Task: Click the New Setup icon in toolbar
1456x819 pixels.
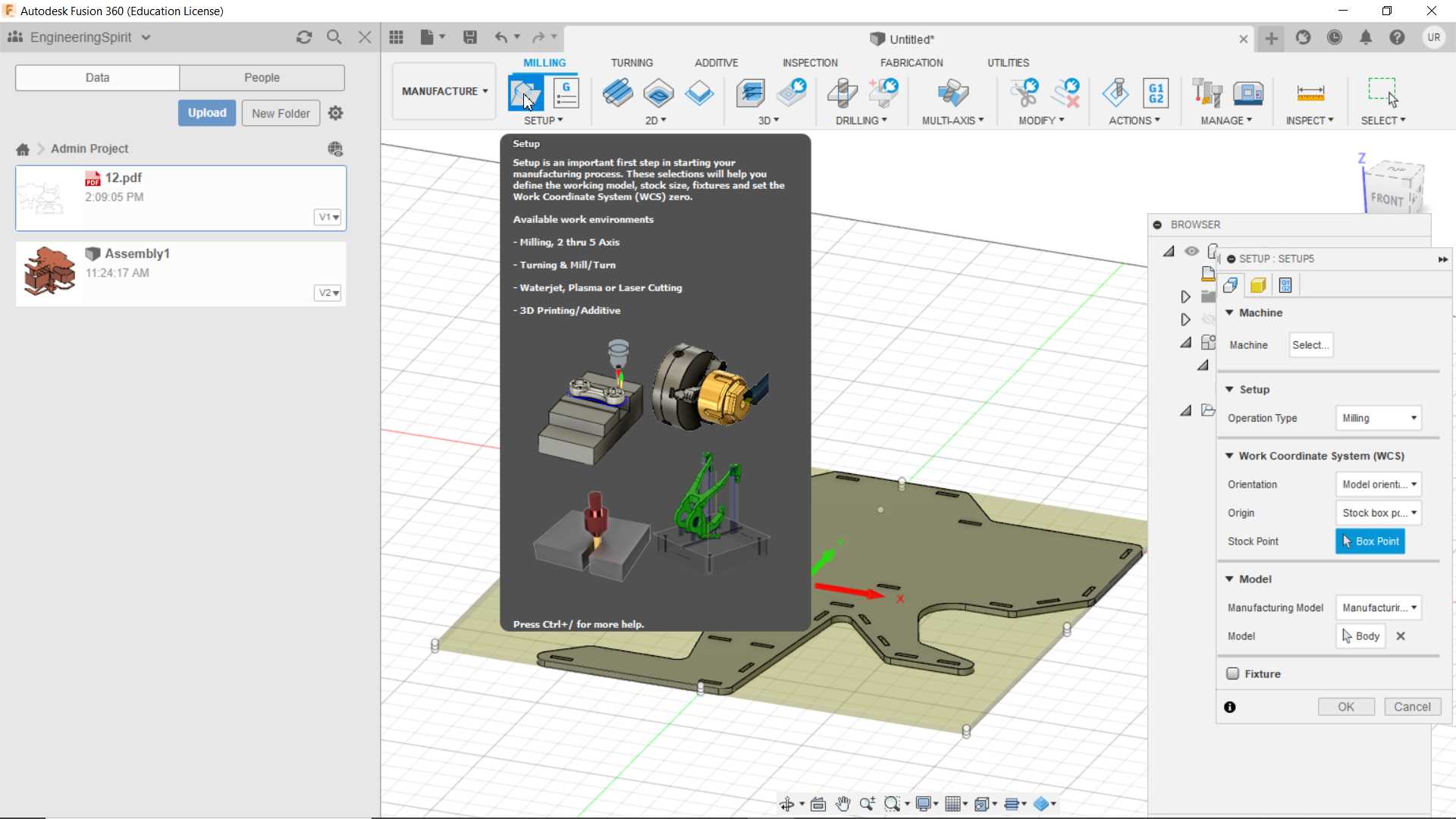Action: (x=526, y=93)
